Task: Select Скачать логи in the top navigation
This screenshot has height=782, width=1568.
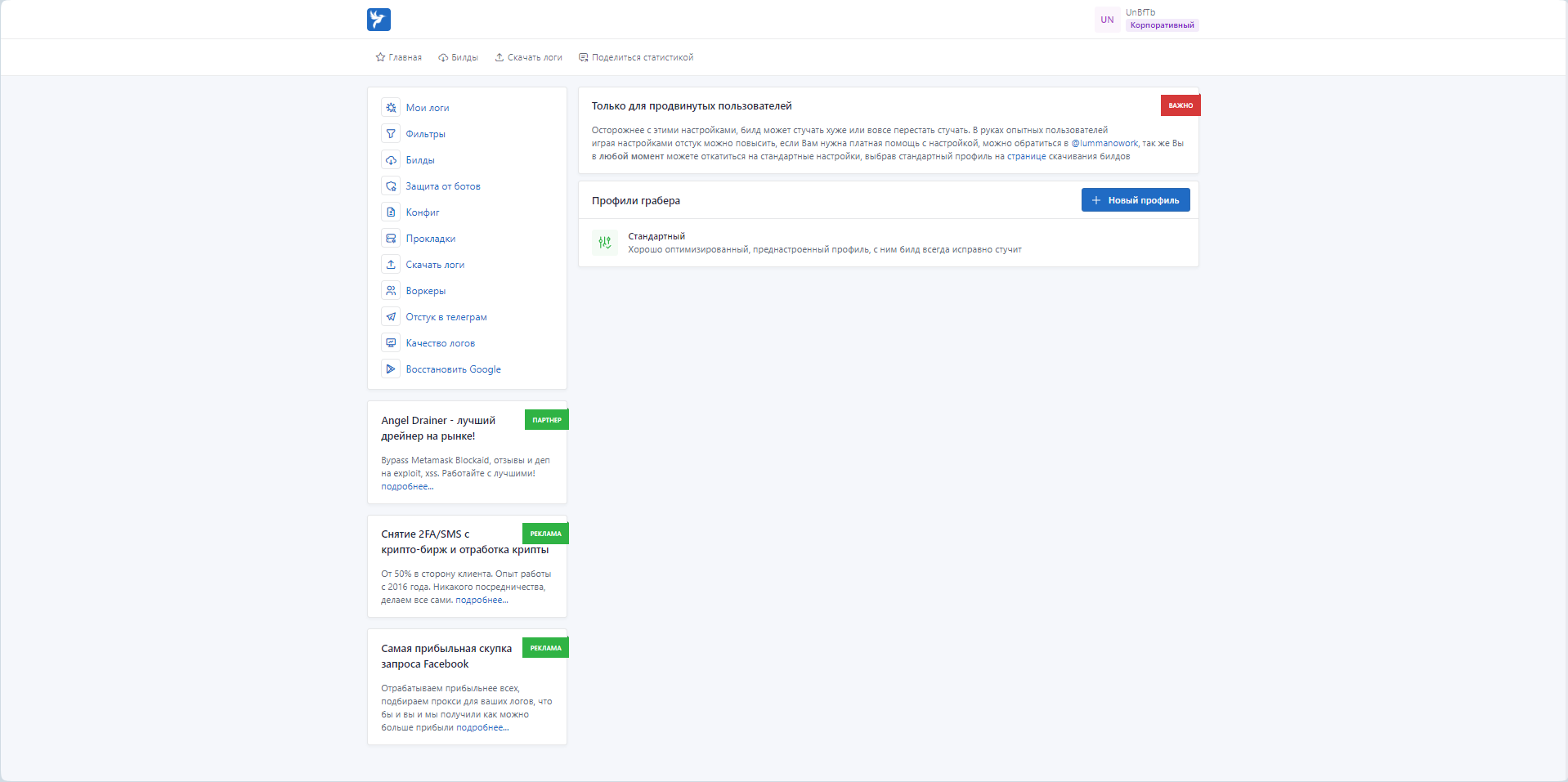Action: click(528, 57)
